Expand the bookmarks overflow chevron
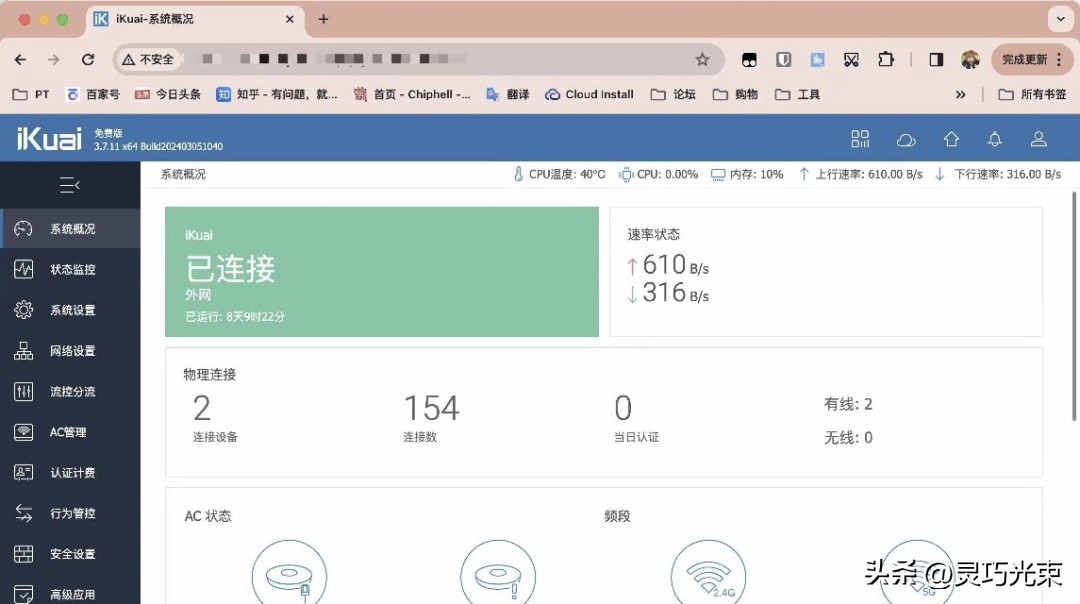The height and width of the screenshot is (604, 1080). (x=960, y=94)
